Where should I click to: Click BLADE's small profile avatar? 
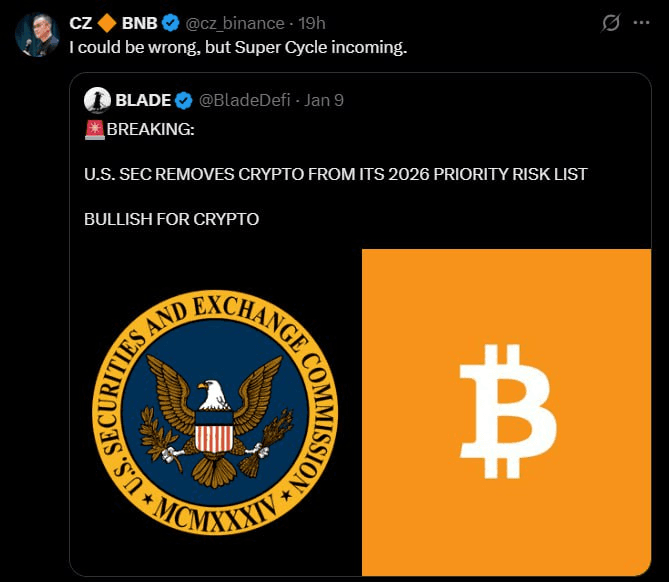(97, 100)
